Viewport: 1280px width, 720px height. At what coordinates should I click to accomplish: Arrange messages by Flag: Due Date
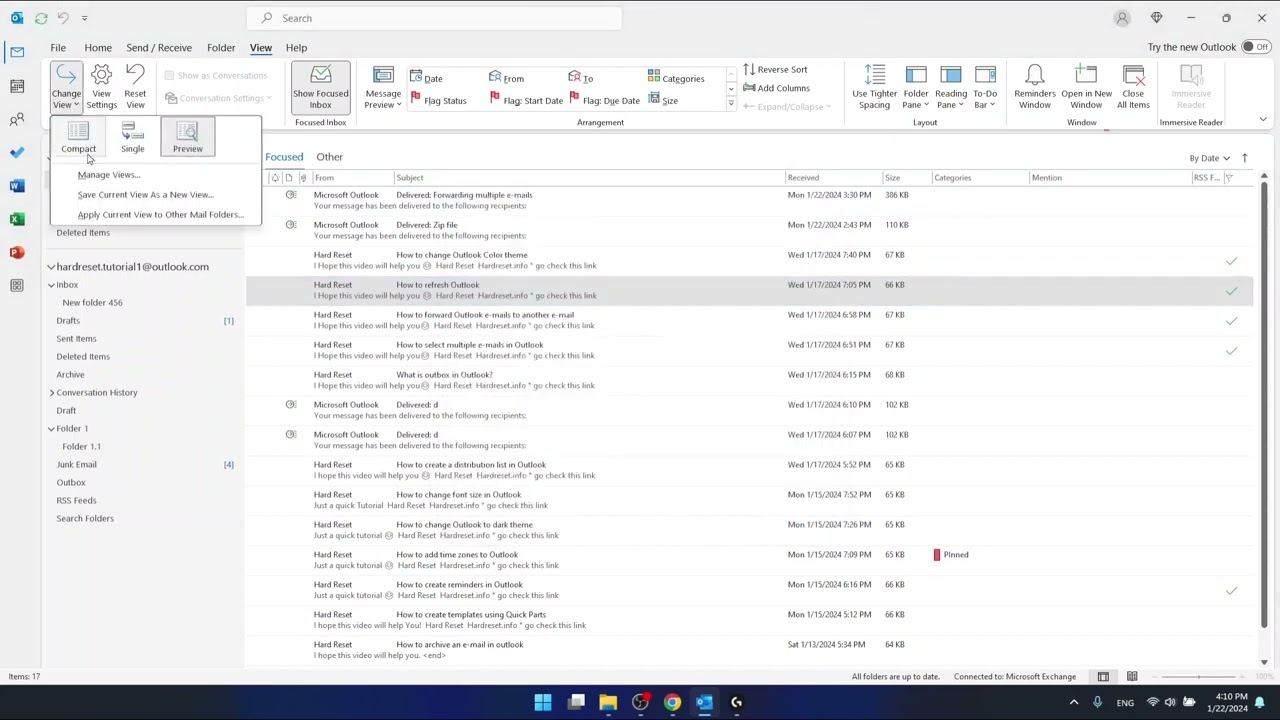coord(604,100)
